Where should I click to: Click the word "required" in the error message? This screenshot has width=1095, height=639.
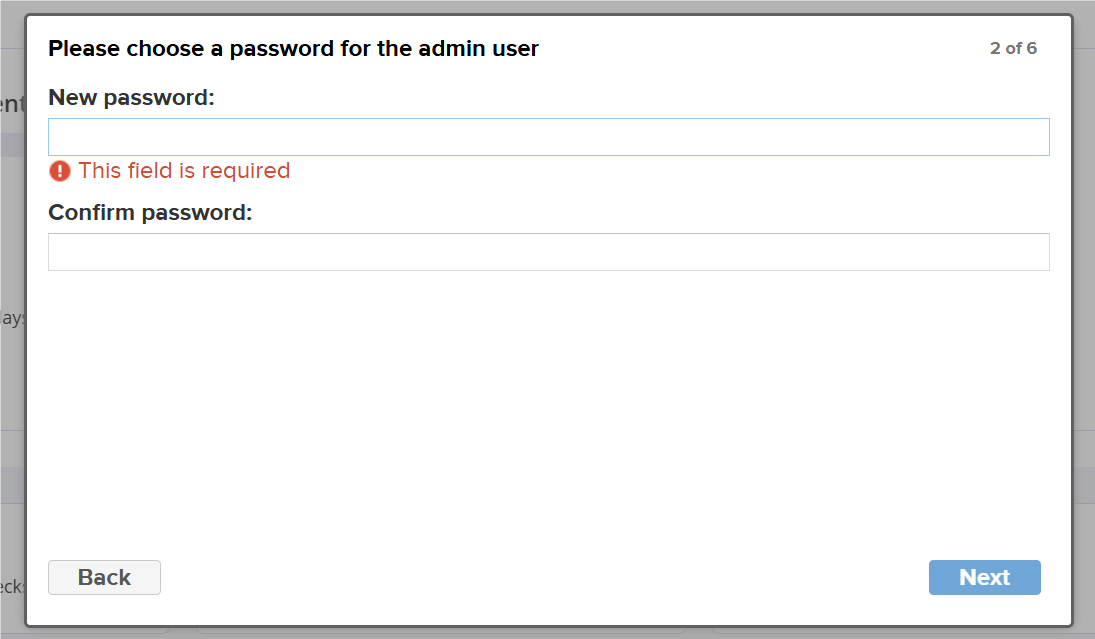click(243, 171)
